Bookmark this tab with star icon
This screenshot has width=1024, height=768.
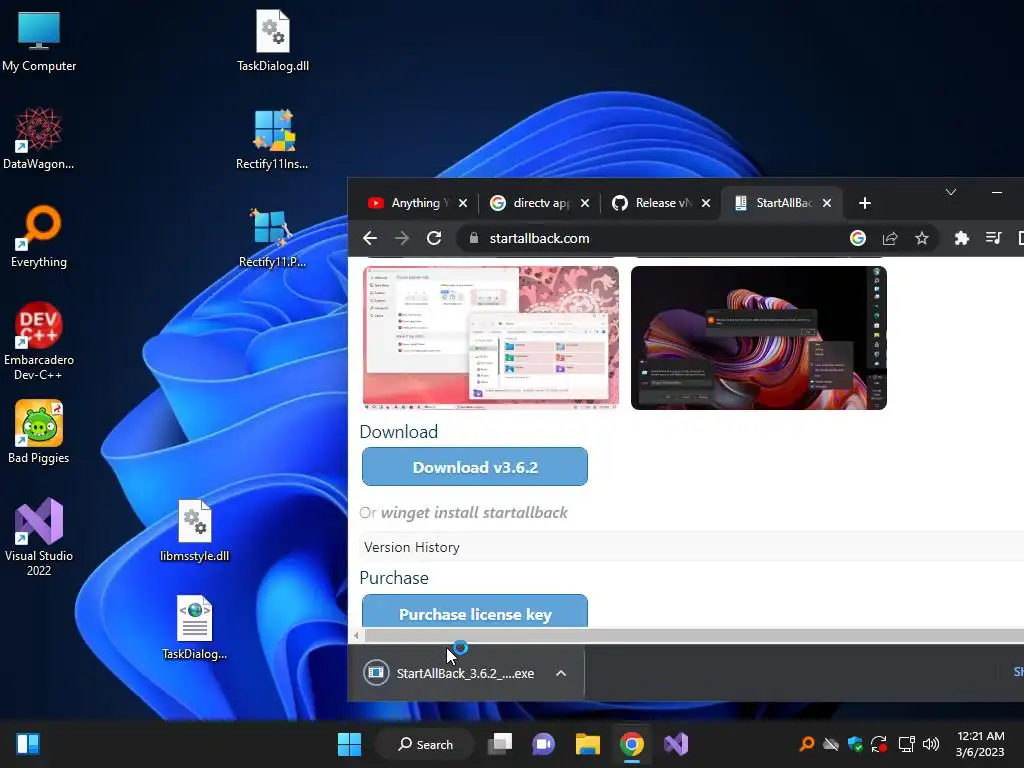[x=921, y=238]
